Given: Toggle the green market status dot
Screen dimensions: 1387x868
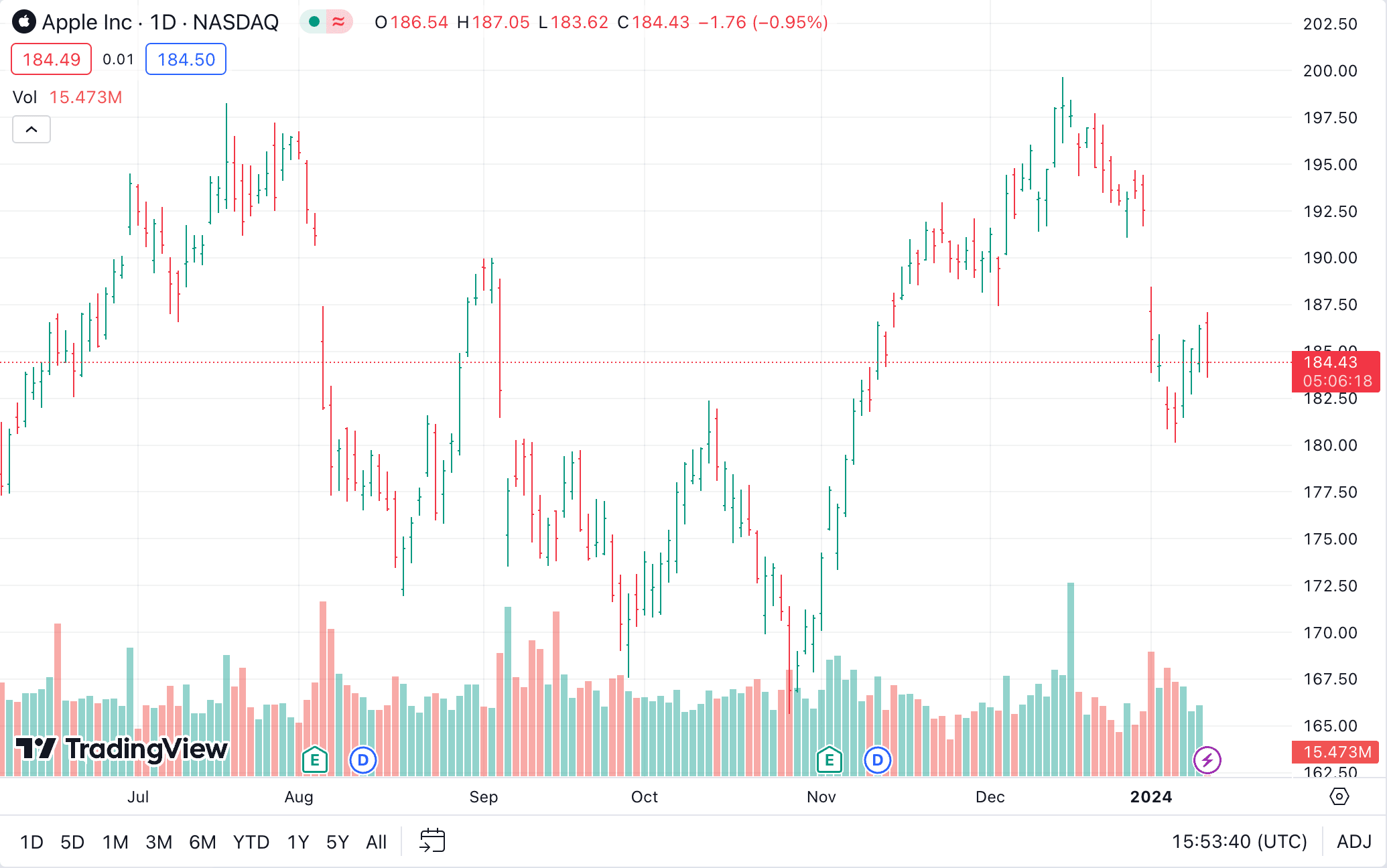Looking at the screenshot, I should click(x=314, y=22).
